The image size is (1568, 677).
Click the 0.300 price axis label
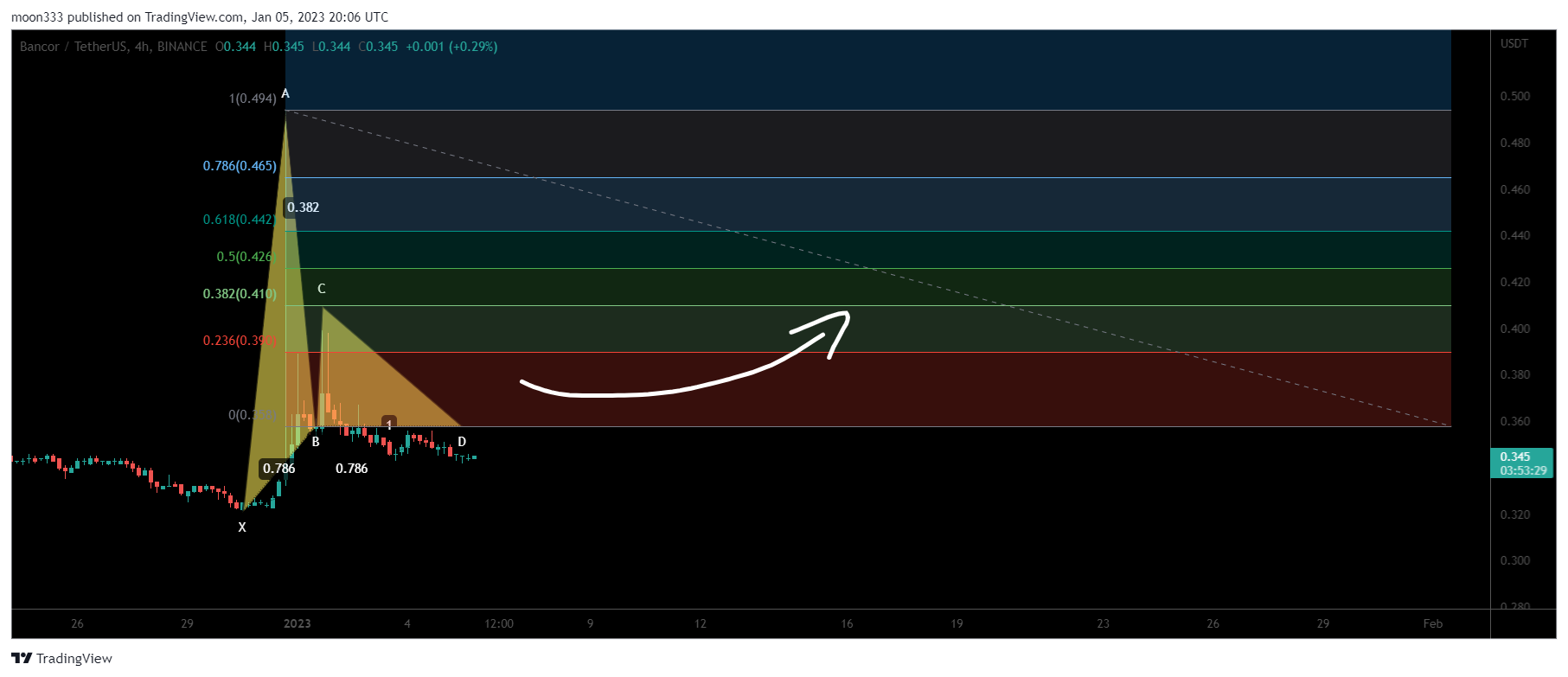tap(1515, 560)
